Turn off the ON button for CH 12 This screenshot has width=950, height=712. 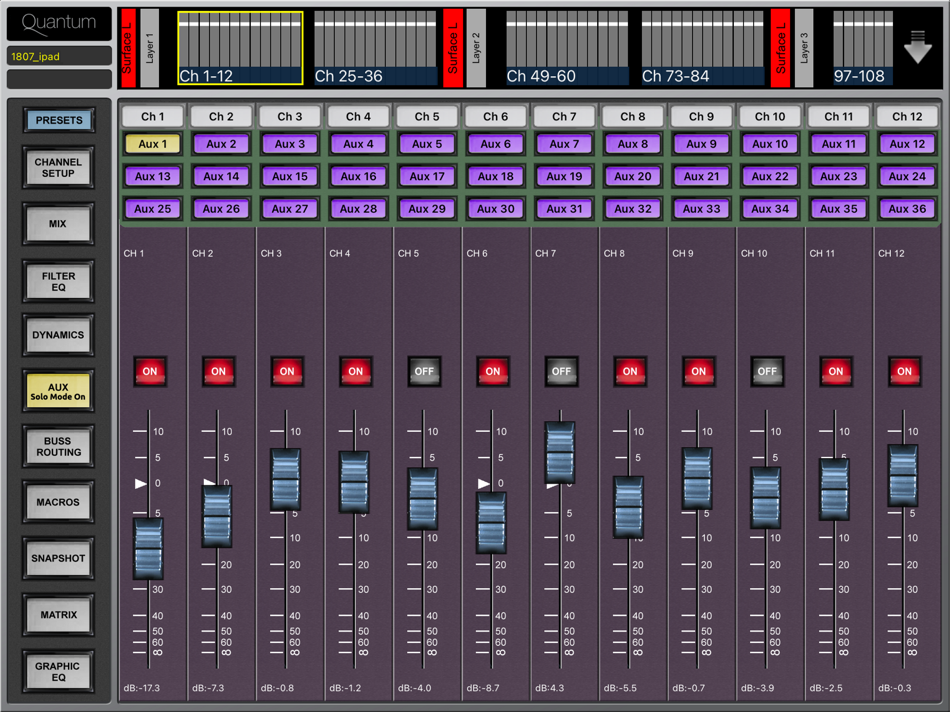pyautogui.click(x=904, y=371)
